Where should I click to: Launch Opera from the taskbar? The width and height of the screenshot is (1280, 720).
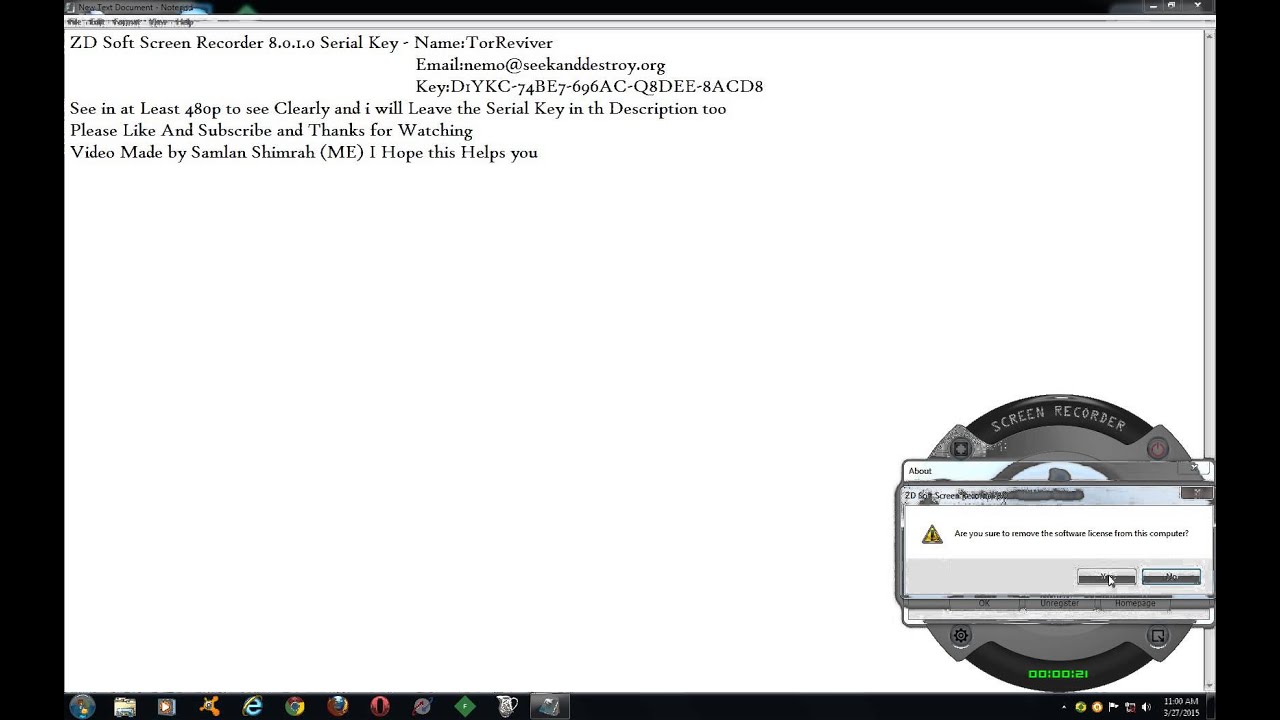click(380, 707)
